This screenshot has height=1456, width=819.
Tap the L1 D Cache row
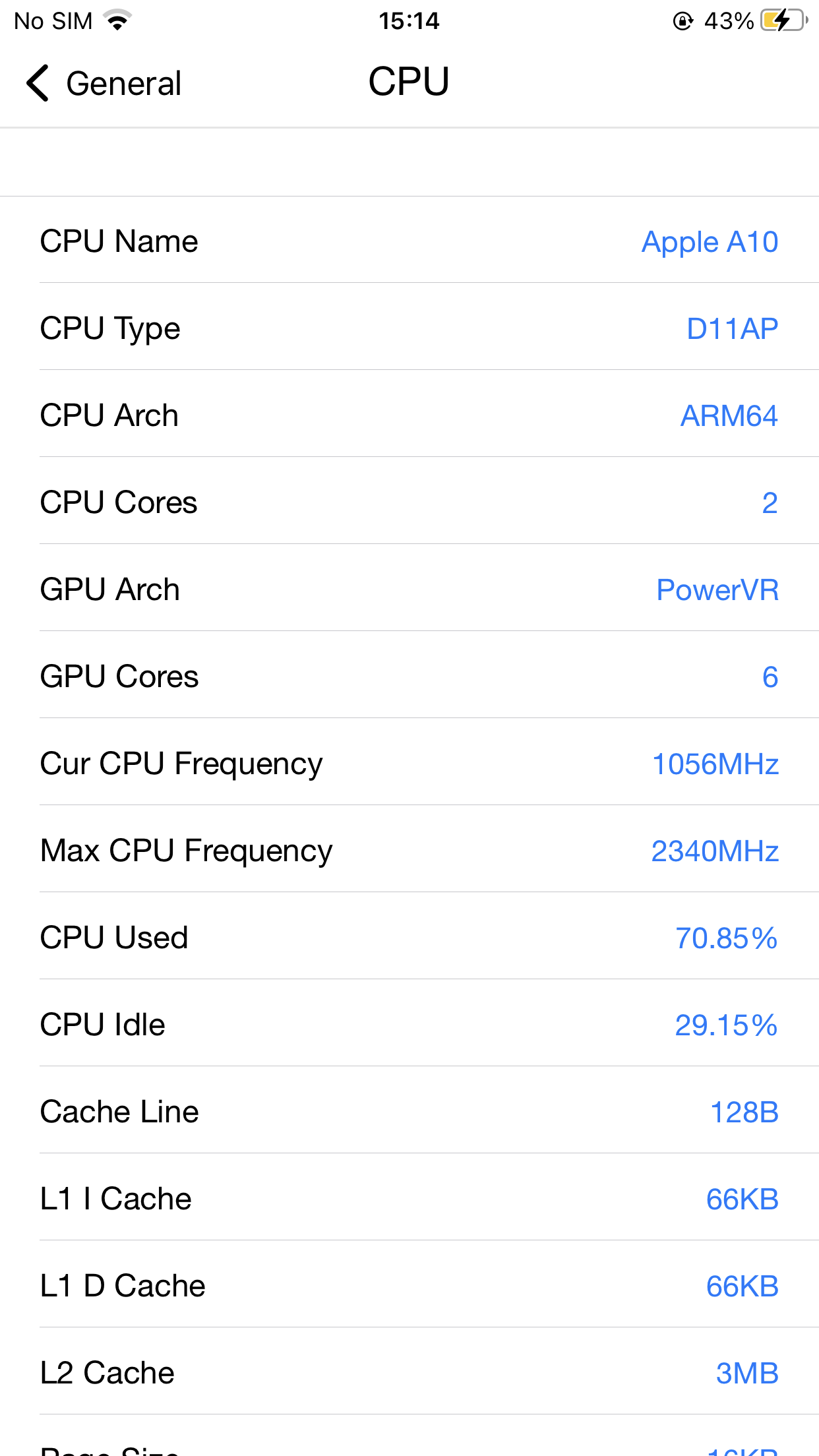tap(409, 1286)
